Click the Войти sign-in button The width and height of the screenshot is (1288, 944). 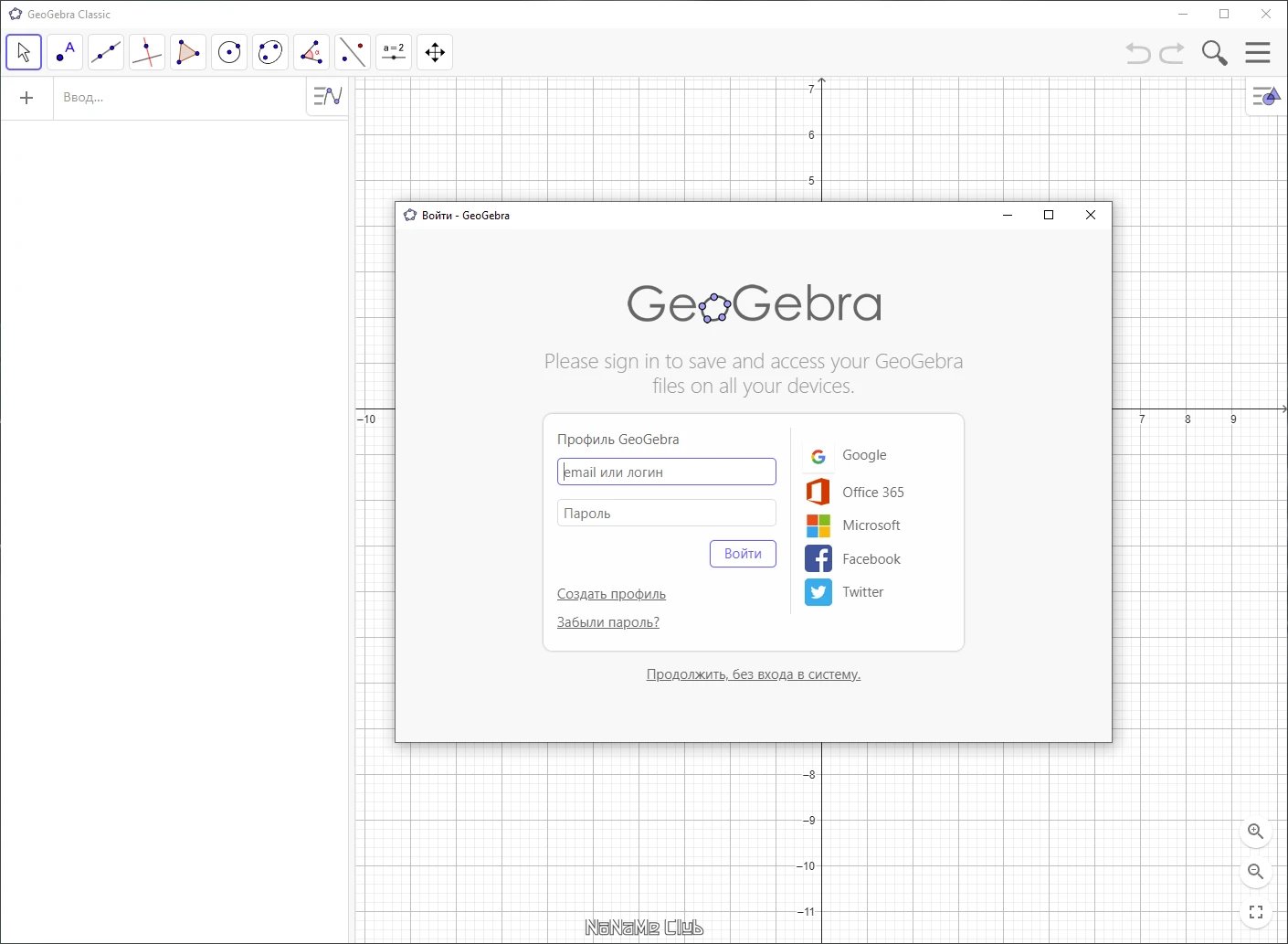pyautogui.click(x=743, y=554)
